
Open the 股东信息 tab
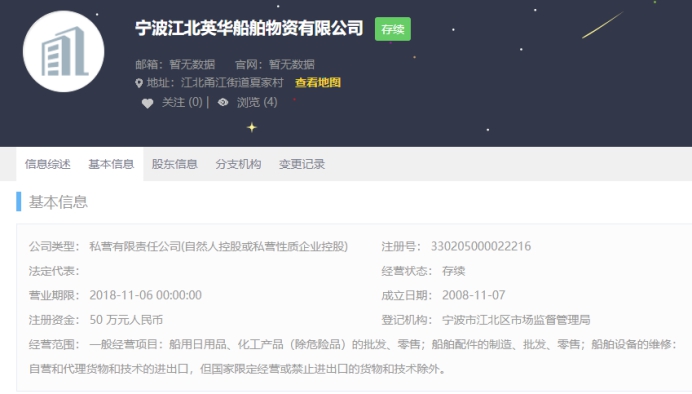pyautogui.click(x=175, y=164)
